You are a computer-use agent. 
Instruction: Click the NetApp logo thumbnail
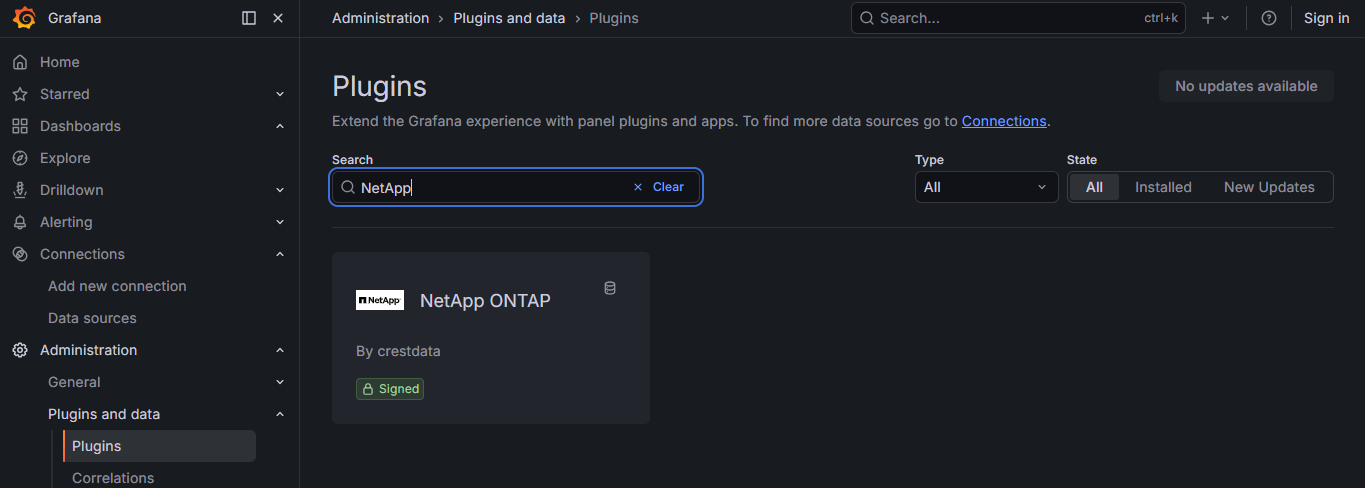[x=380, y=300]
